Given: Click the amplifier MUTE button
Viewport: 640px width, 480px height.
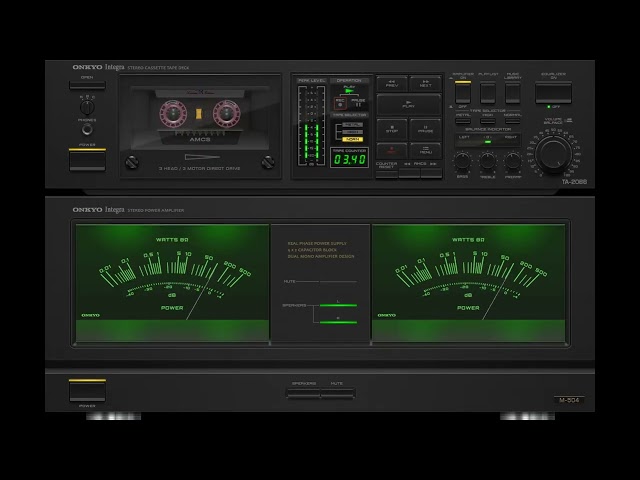Looking at the screenshot, I should click(x=337, y=393).
